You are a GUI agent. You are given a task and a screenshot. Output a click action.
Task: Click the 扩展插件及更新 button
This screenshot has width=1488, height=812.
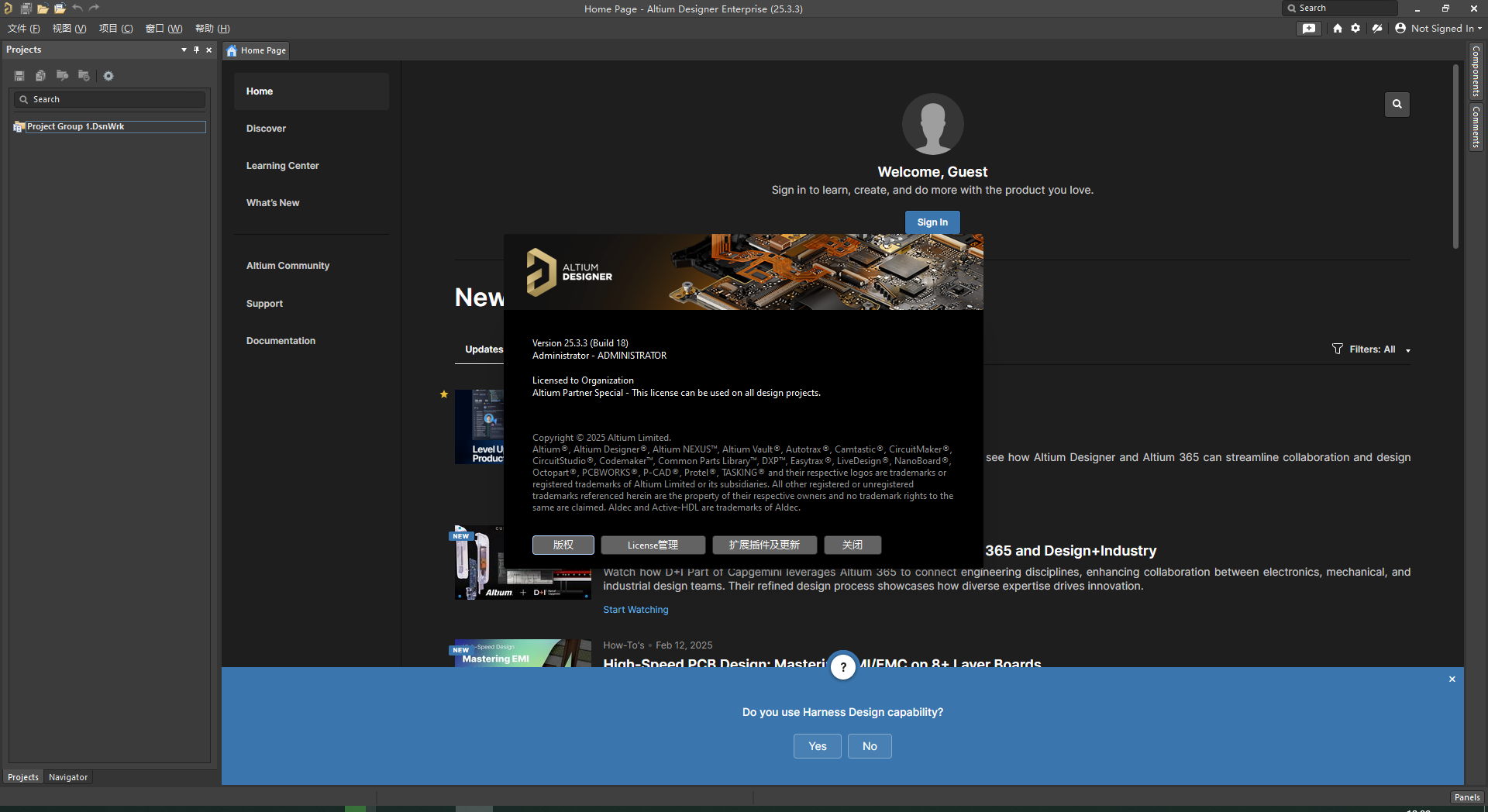764,545
